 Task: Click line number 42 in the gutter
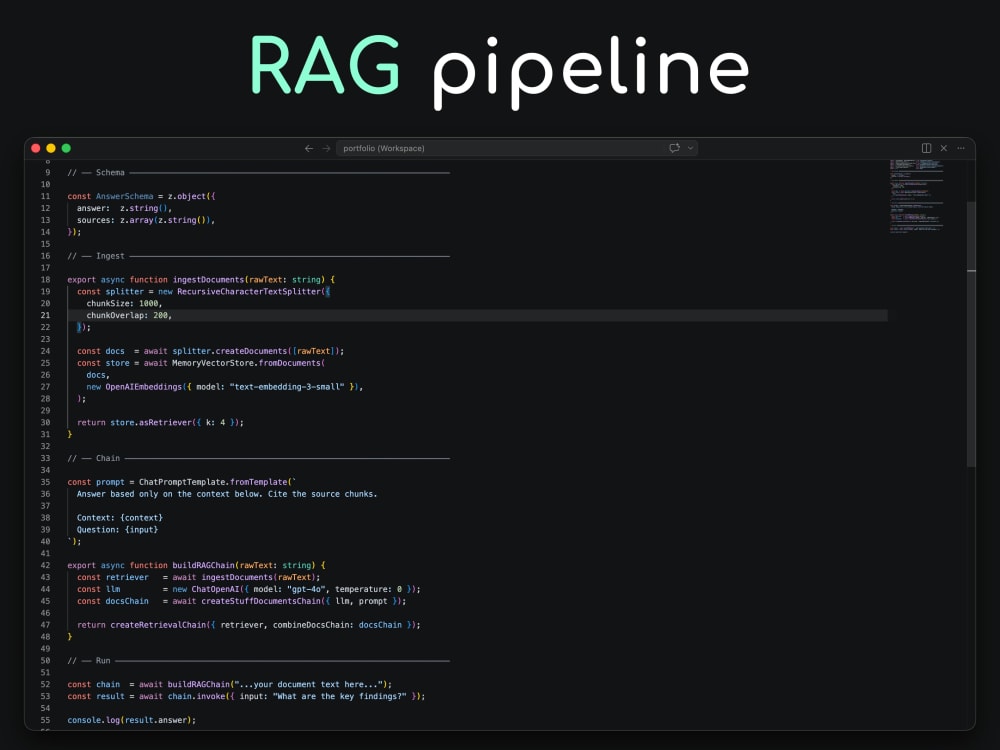tap(45, 565)
